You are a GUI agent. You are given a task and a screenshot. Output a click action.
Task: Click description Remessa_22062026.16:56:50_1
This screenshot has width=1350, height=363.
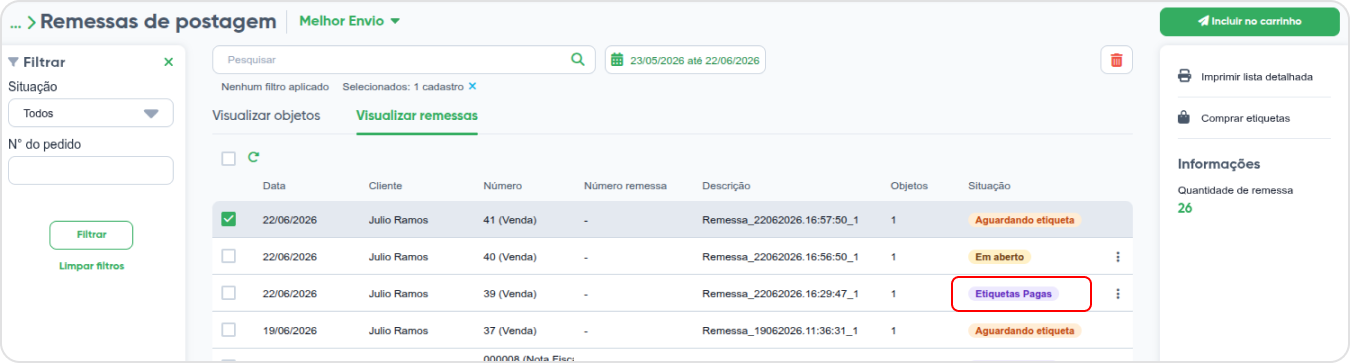[x=780, y=257]
